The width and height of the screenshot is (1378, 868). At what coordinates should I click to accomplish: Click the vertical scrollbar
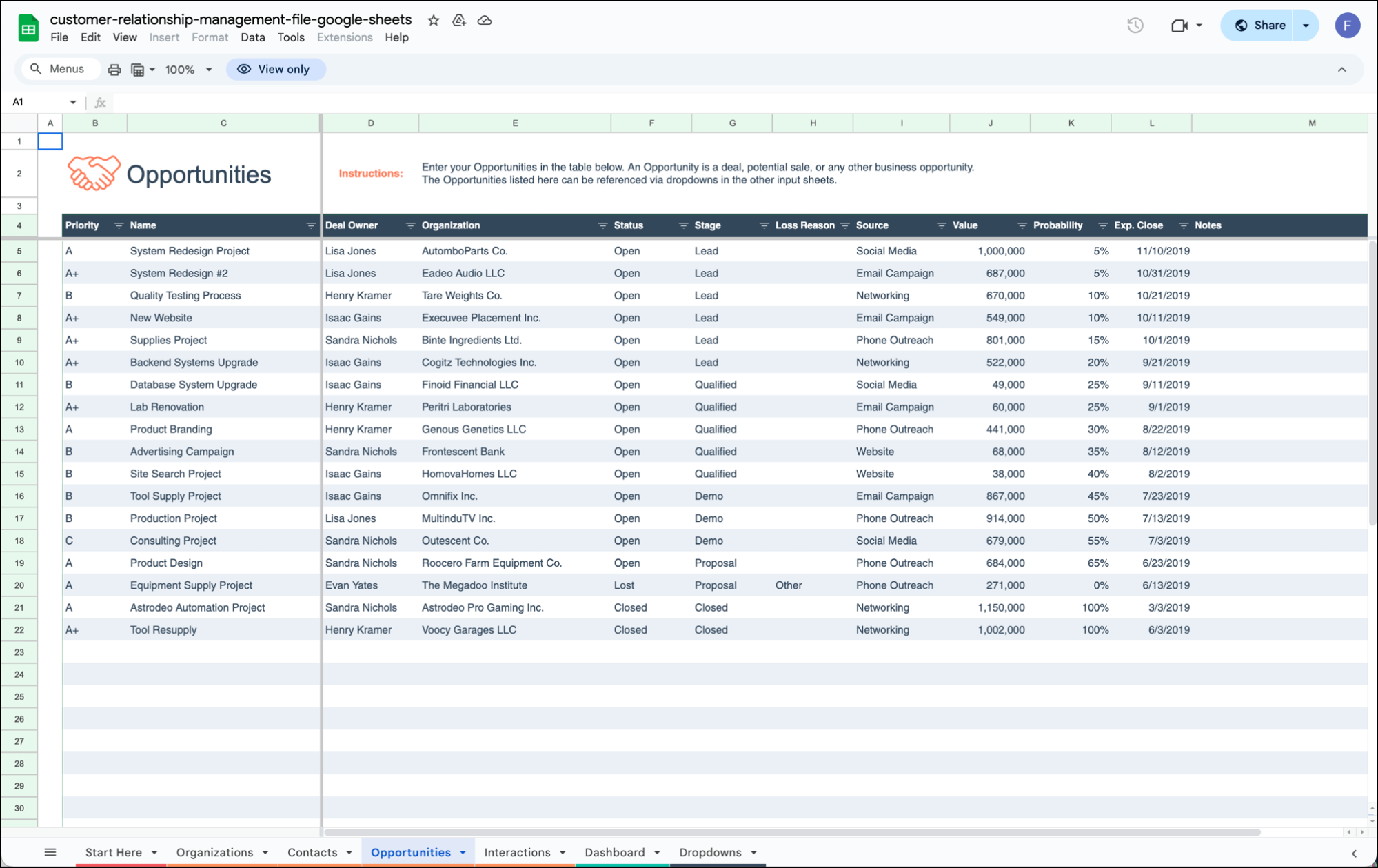click(x=1372, y=383)
